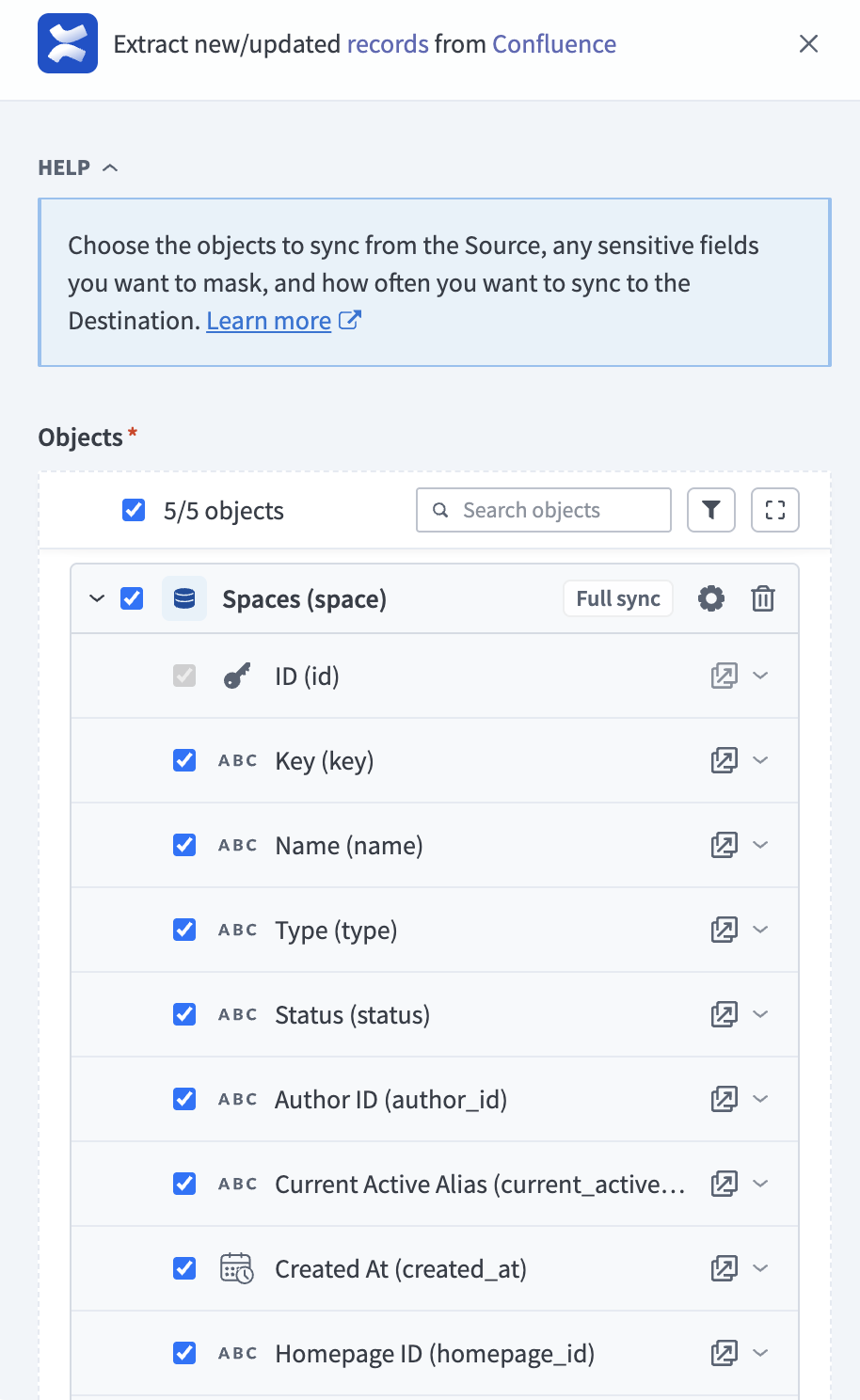
Task: Click the mask icon on Key field row
Action: point(725,760)
